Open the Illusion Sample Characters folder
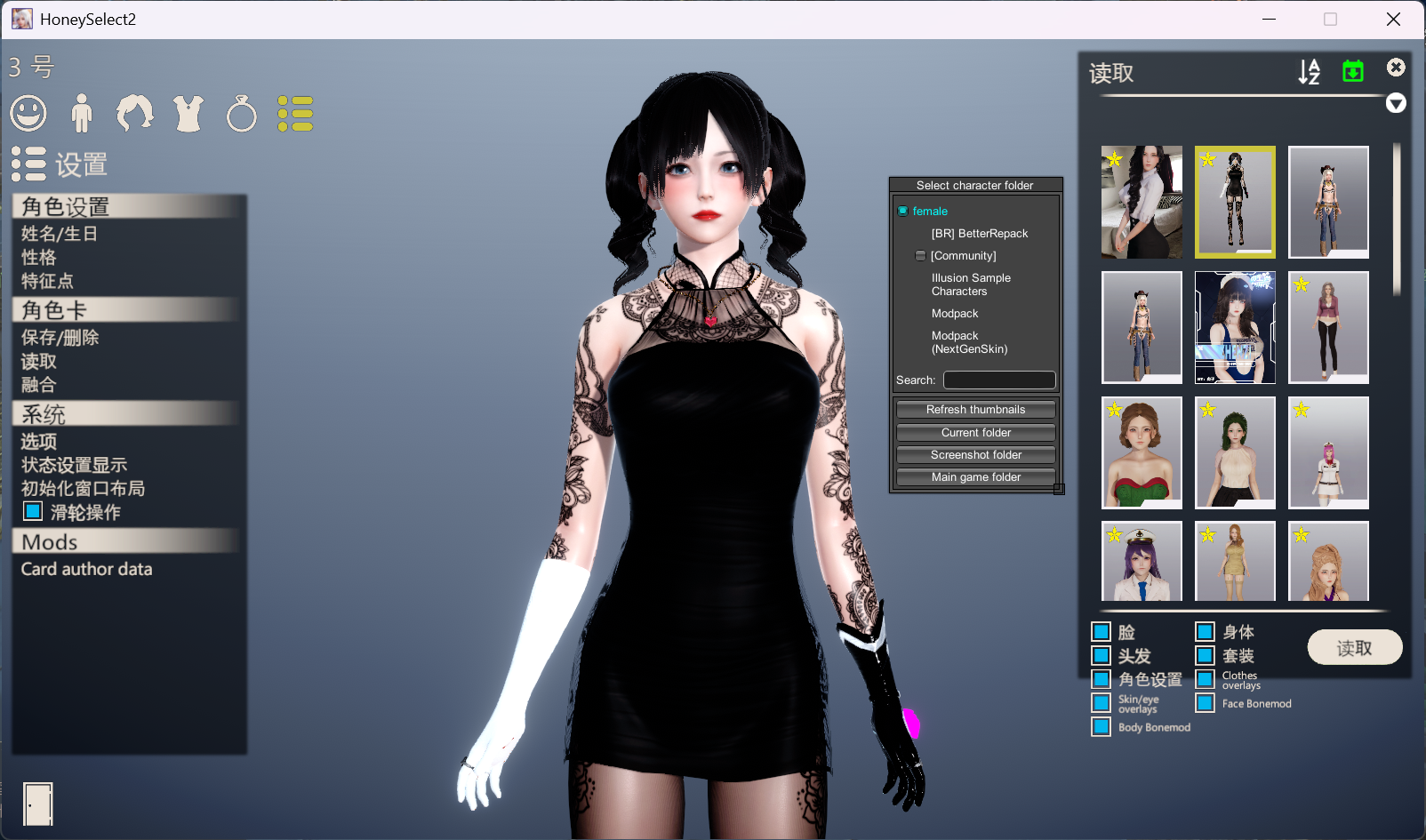The image size is (1426, 840). coord(971,284)
